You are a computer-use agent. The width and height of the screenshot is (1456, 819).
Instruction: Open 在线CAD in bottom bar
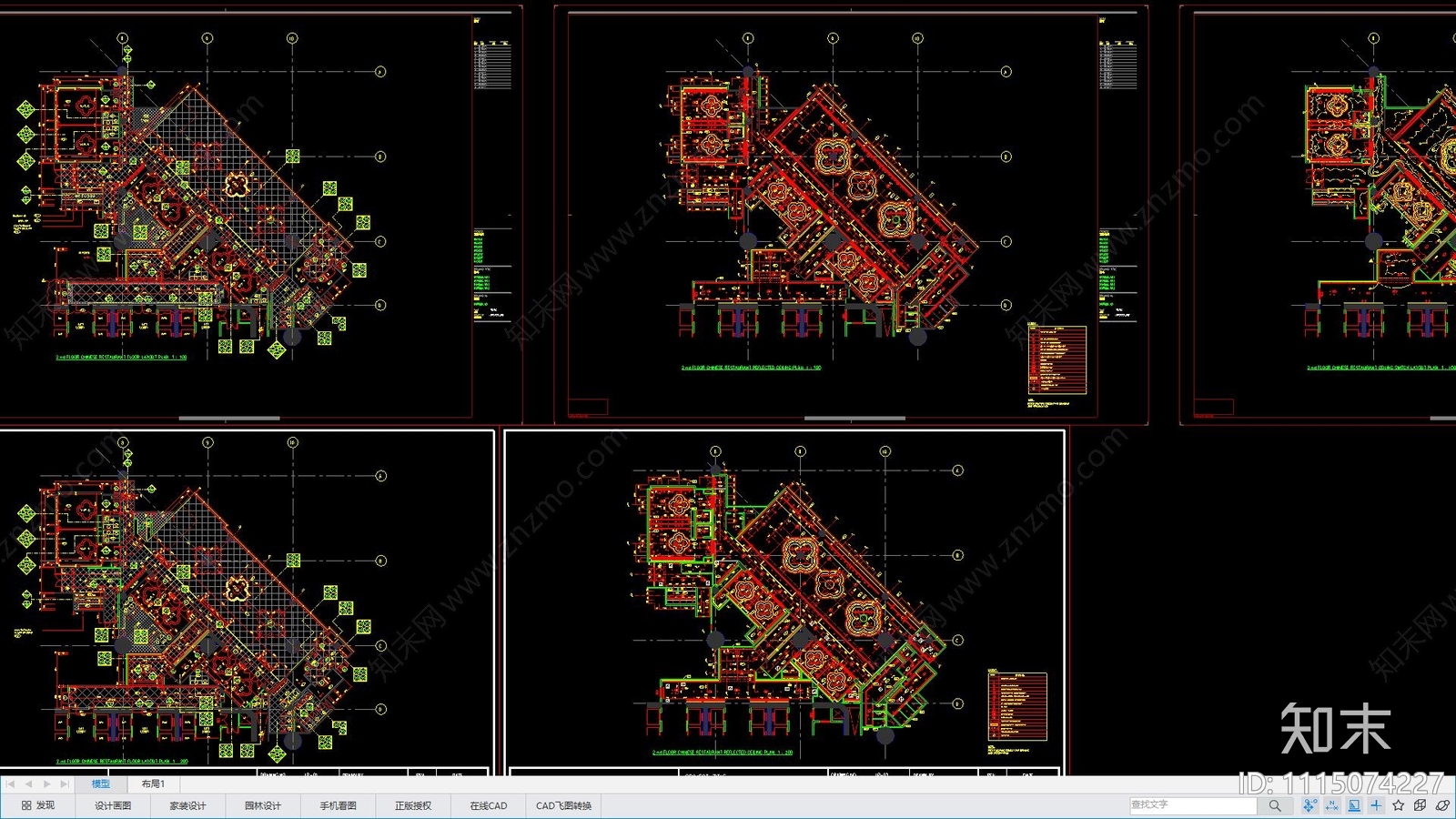pos(489,805)
